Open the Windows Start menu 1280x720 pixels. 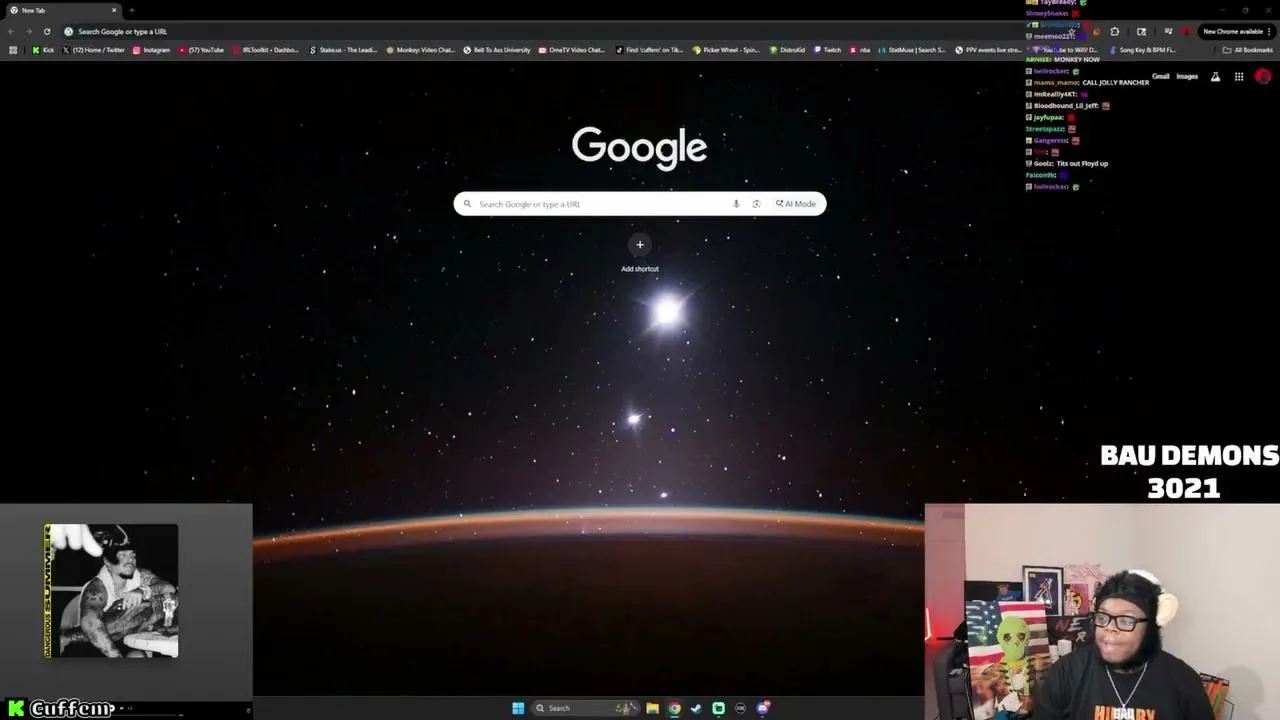click(518, 708)
